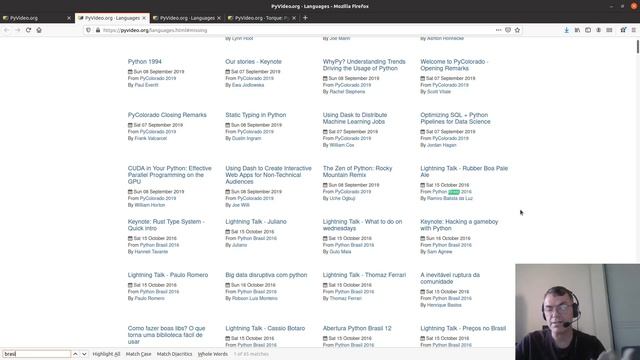This screenshot has height=360, width=640.
Task: Open Lightning Talk - Juliano
Action: click(256, 222)
